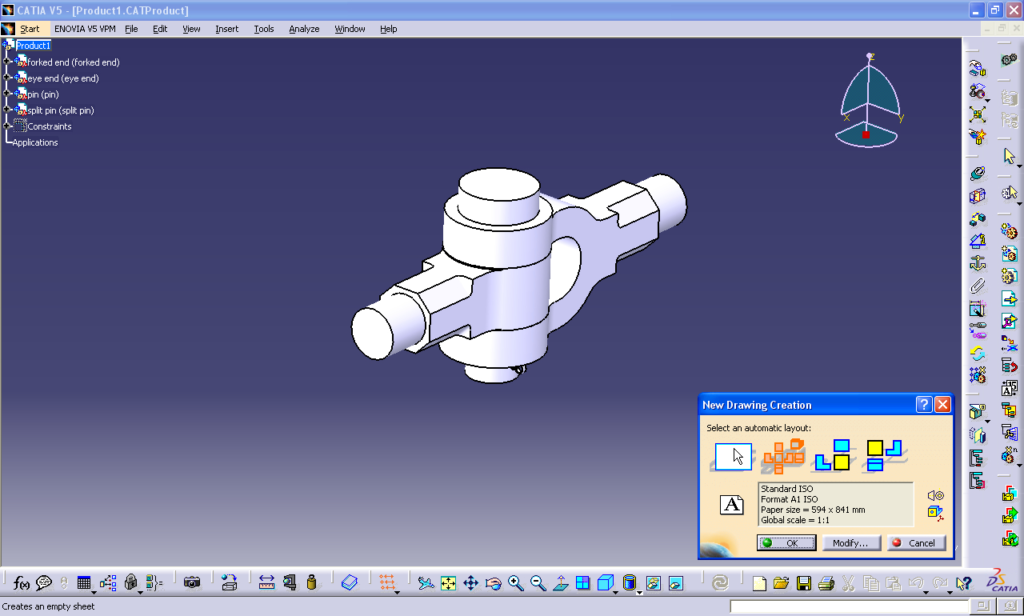The image size is (1024, 616).
Task: Click the Fit All In icon
Action: tap(448, 583)
